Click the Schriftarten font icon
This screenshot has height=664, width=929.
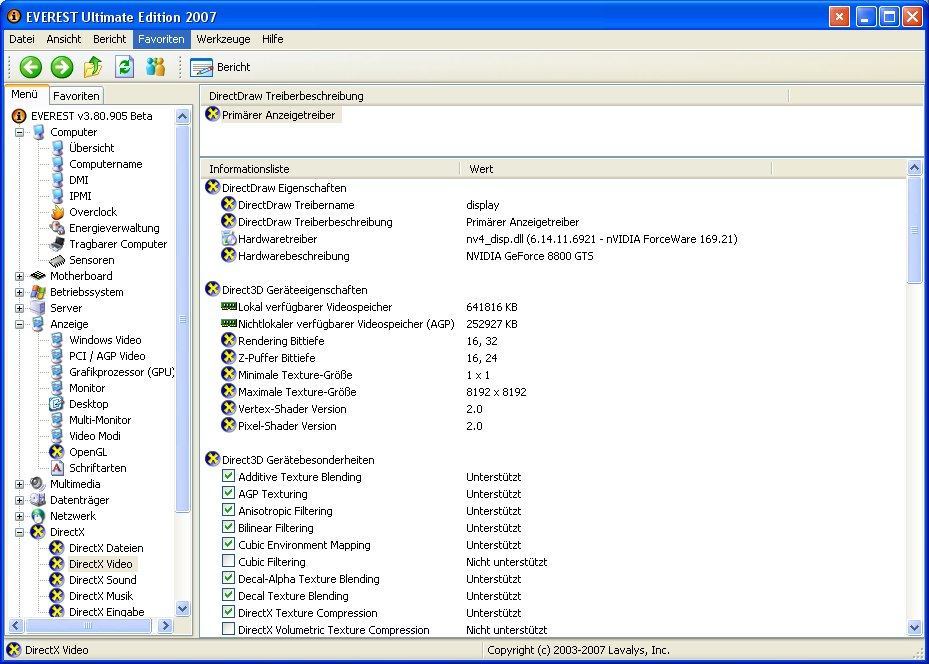(57, 468)
